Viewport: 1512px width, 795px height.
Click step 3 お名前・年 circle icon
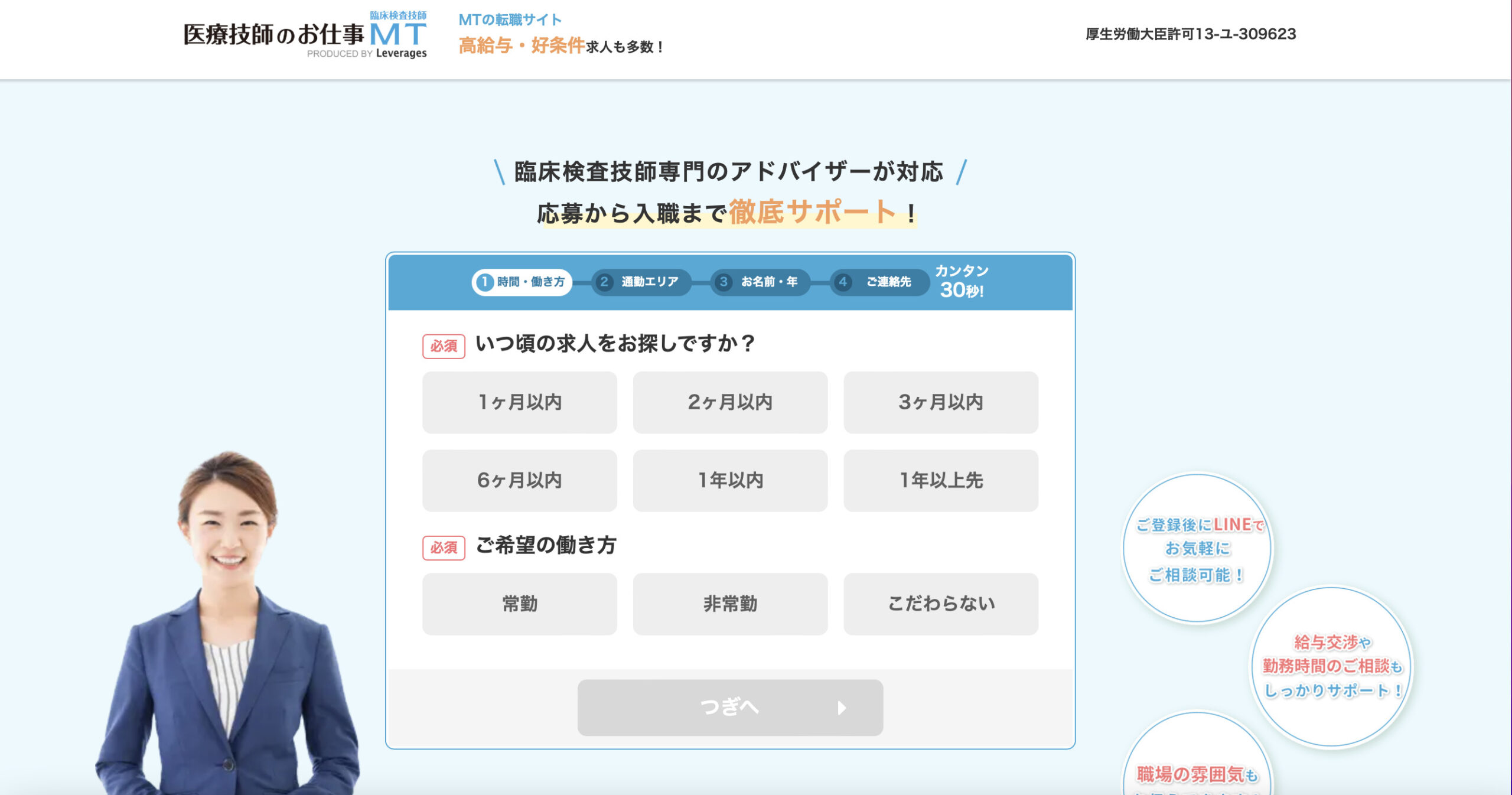pyautogui.click(x=723, y=282)
